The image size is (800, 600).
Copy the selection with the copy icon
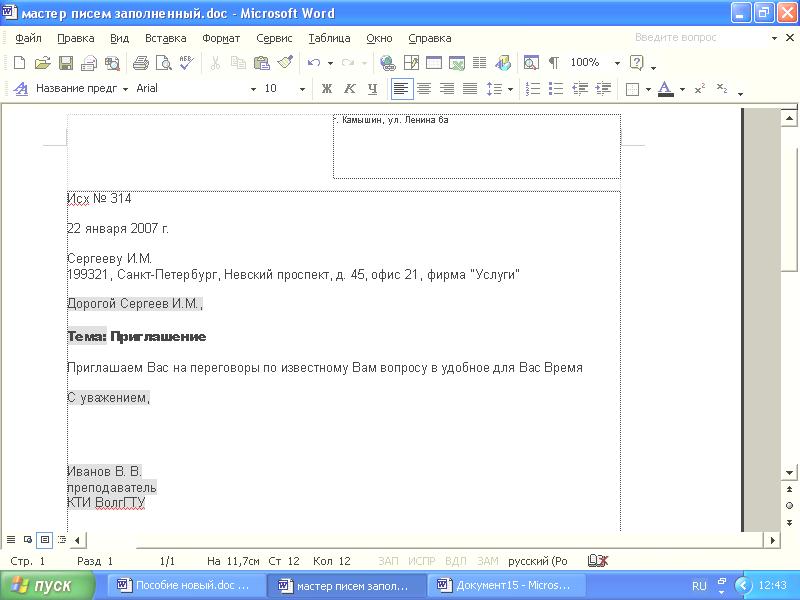pyautogui.click(x=238, y=63)
